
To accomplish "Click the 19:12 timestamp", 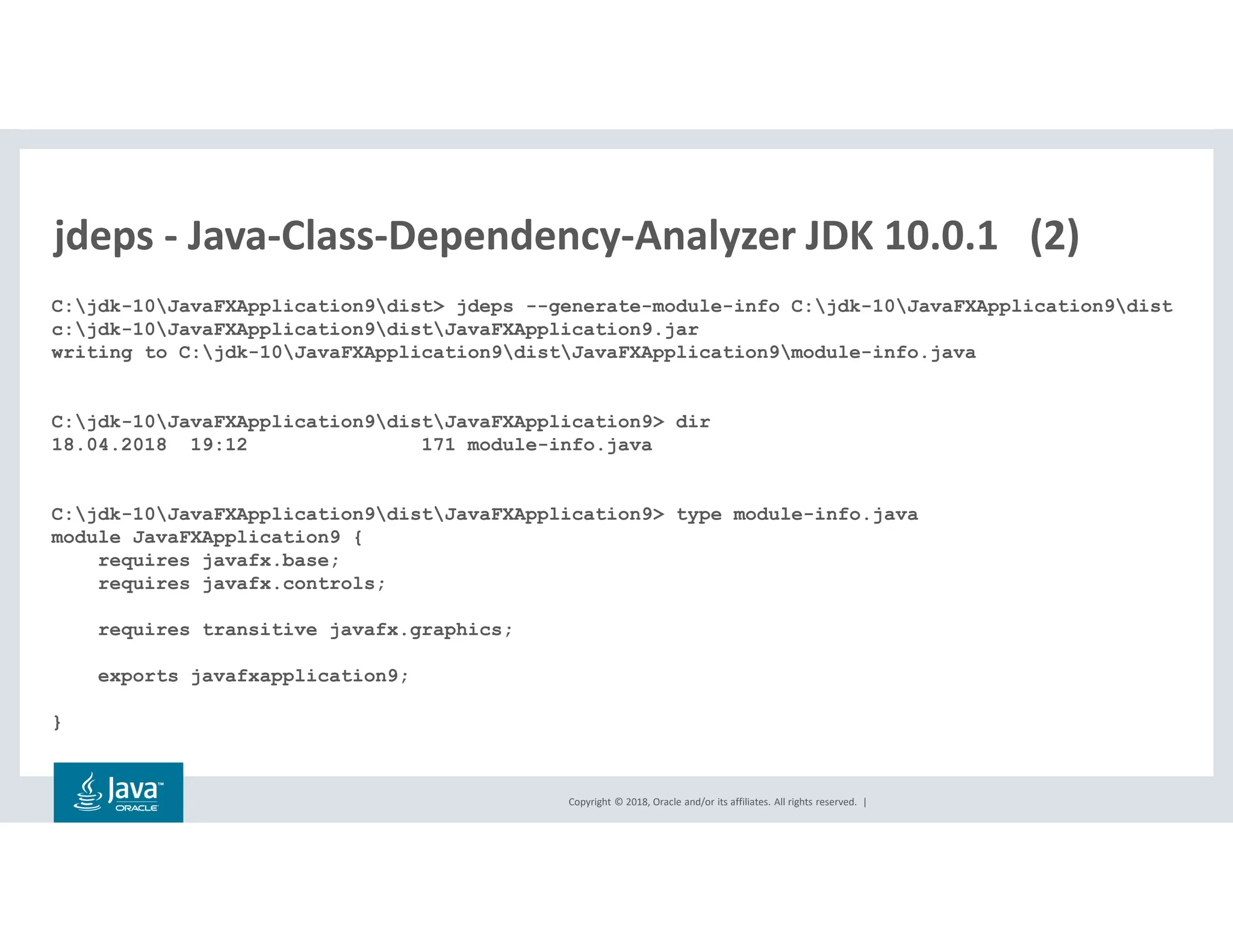I will (x=219, y=445).
